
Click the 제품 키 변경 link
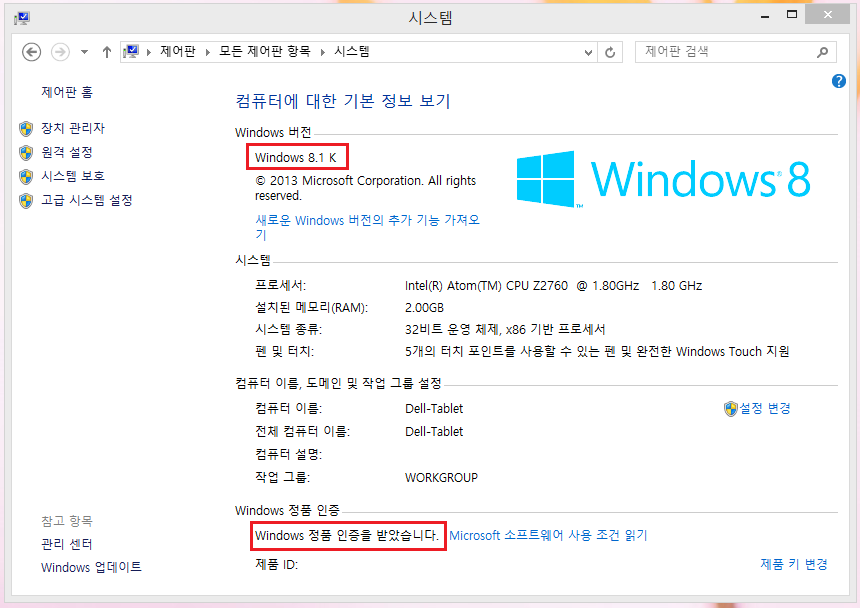794,564
